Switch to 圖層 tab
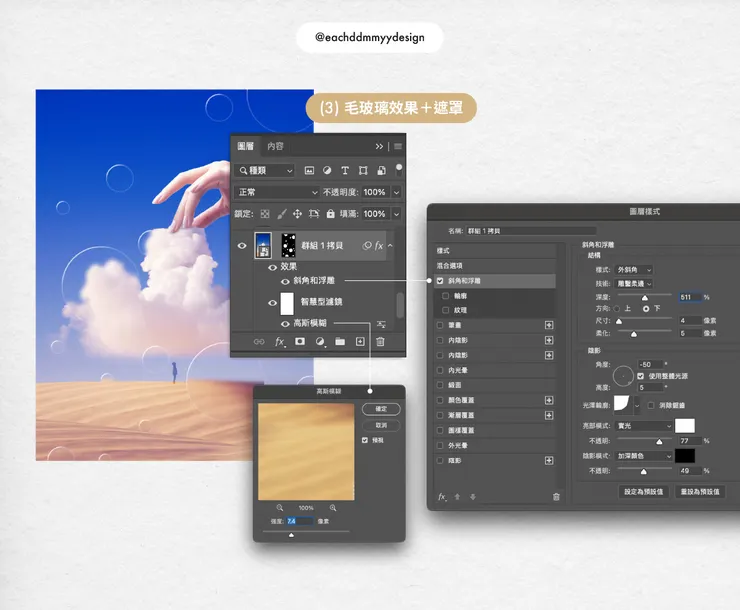740x610 pixels. 245,146
